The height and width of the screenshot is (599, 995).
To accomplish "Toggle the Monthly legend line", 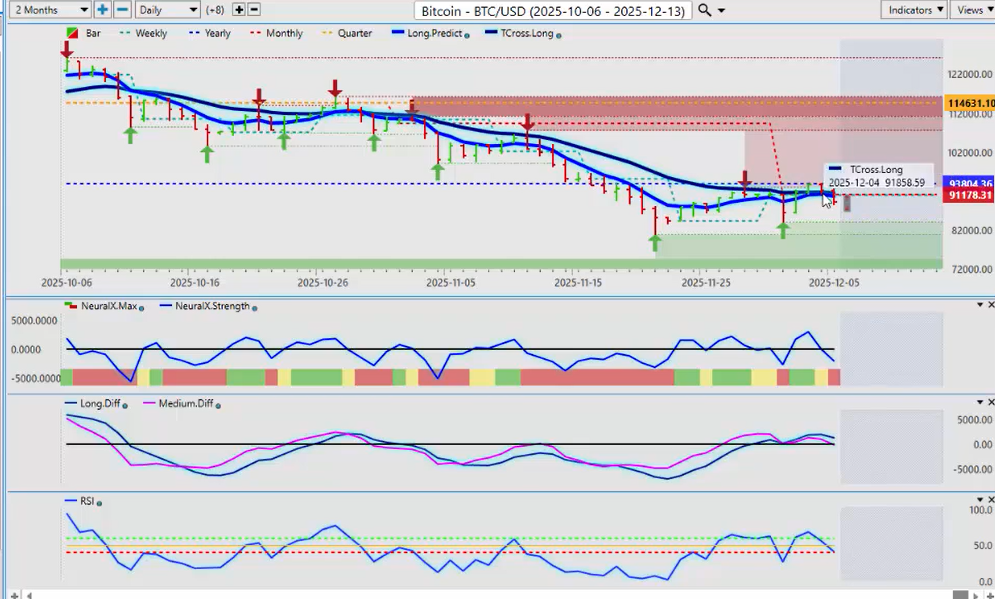I will pyautogui.click(x=275, y=33).
